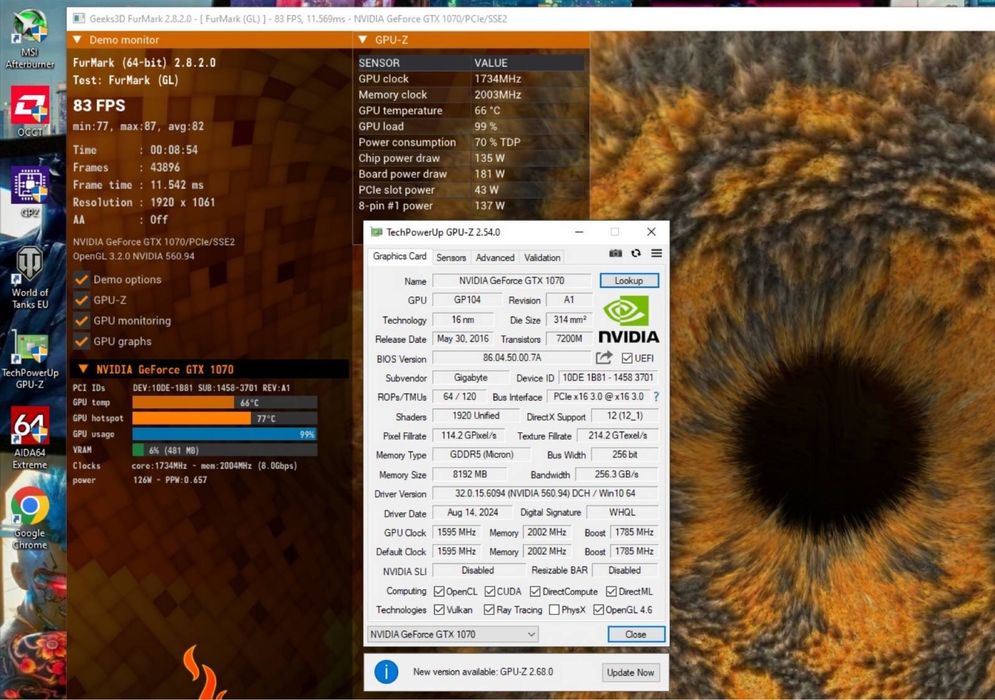Screen dimensions: 995x700
Task: Click Release Date field May 30, 2016
Action: point(463,339)
